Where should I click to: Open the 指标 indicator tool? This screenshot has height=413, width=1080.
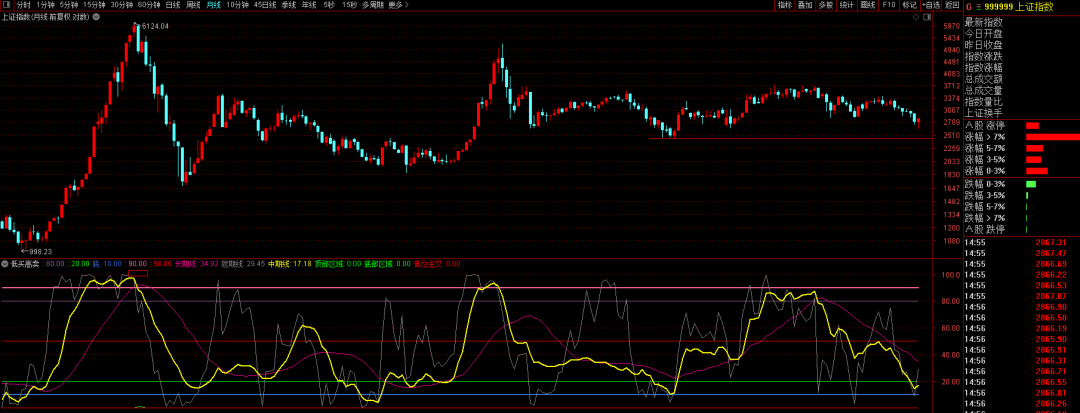point(785,5)
